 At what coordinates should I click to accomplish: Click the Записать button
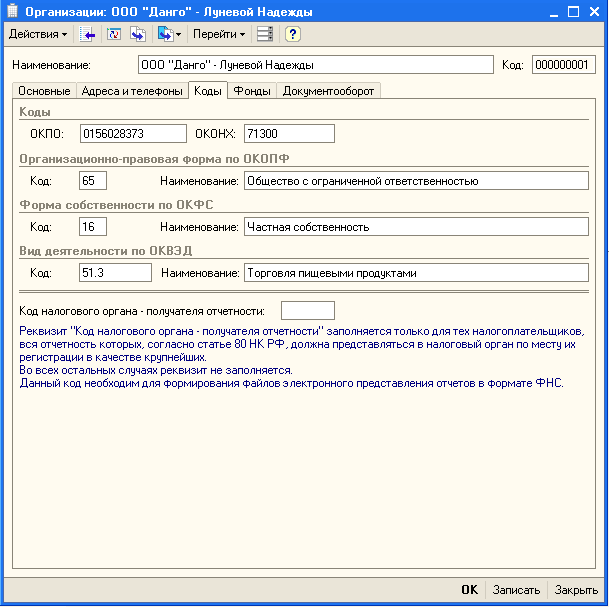tap(516, 590)
